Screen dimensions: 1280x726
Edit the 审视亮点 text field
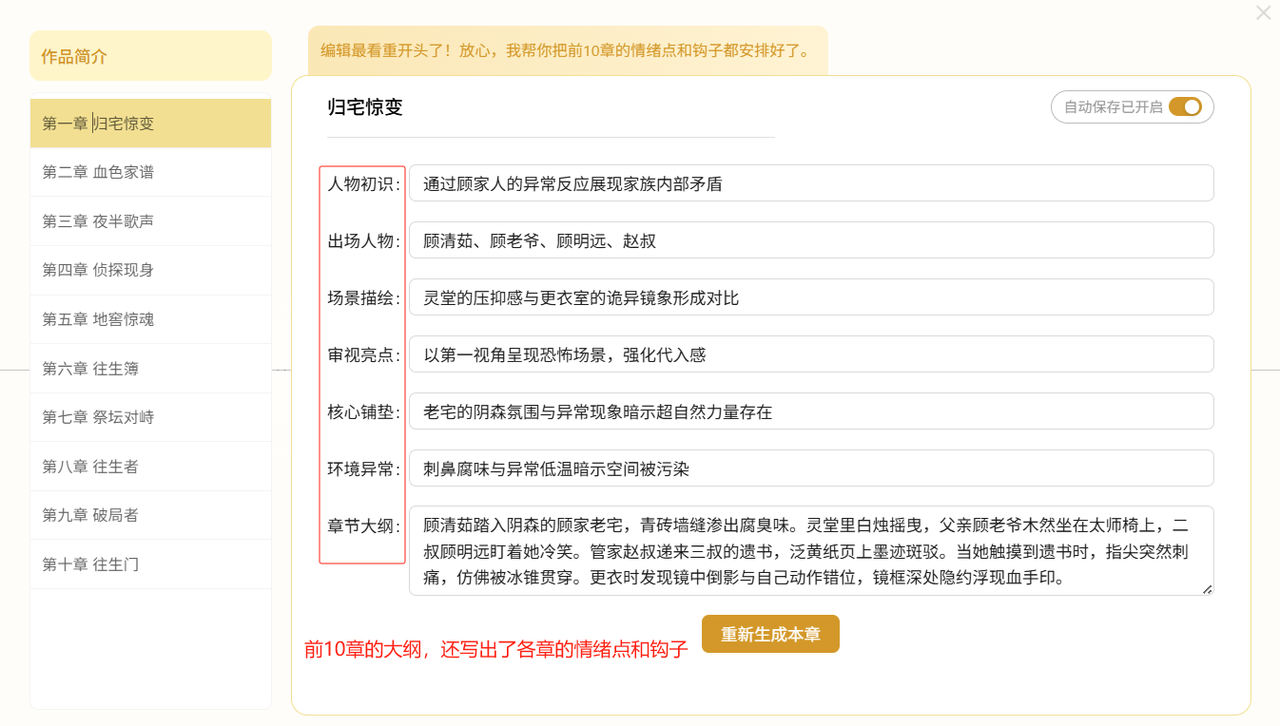811,354
